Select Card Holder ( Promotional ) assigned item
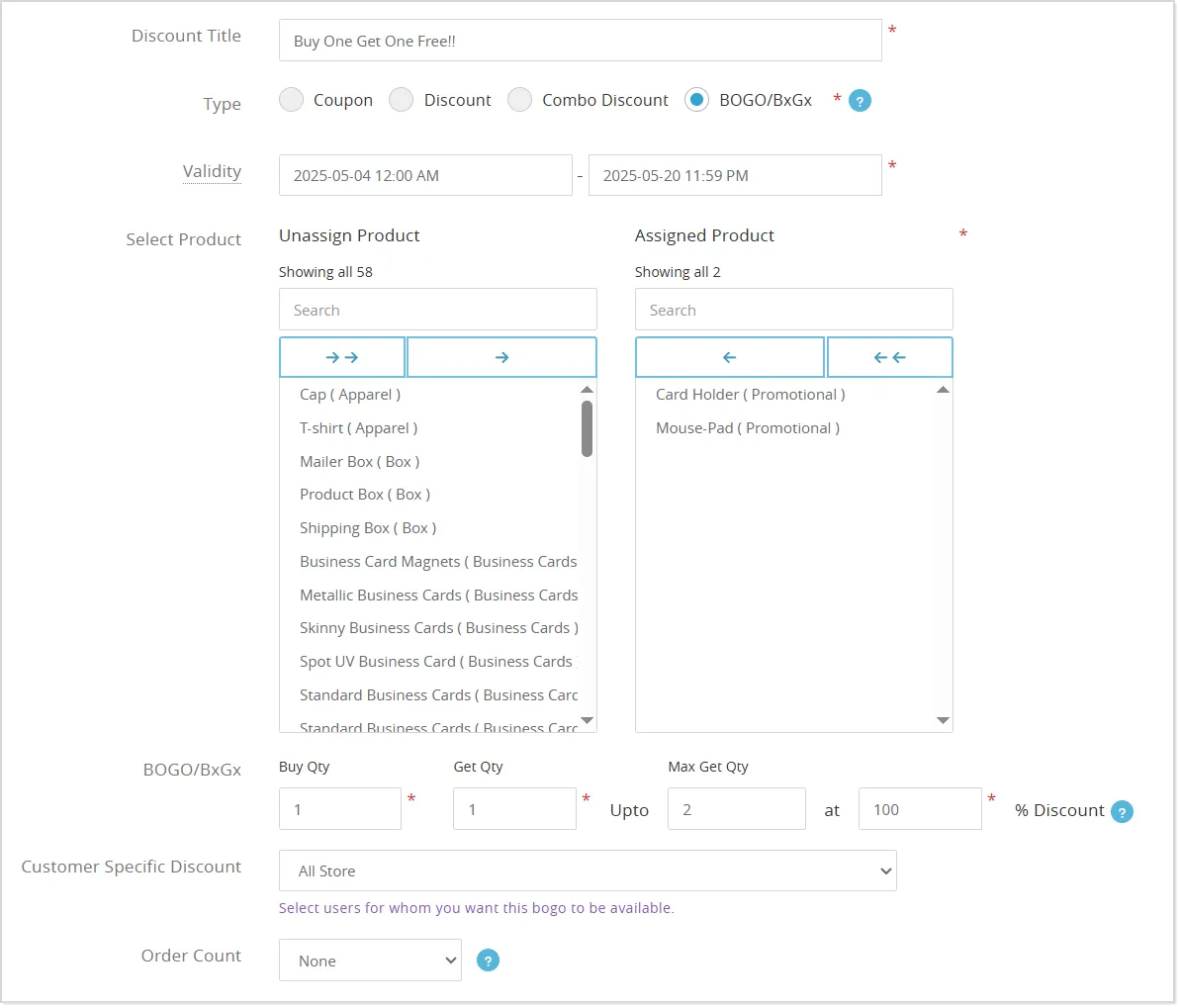The height and width of the screenshot is (1008, 1180). pyautogui.click(x=751, y=396)
